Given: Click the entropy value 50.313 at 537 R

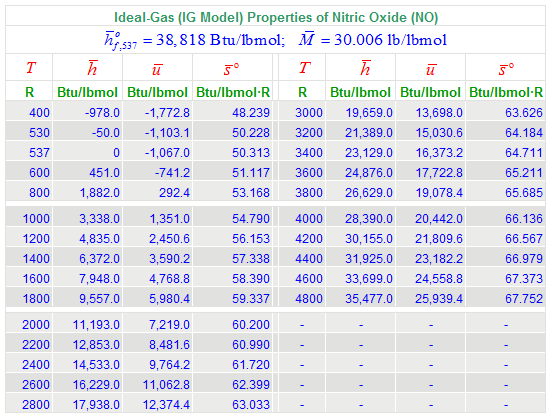Looking at the screenshot, I should (251, 153).
